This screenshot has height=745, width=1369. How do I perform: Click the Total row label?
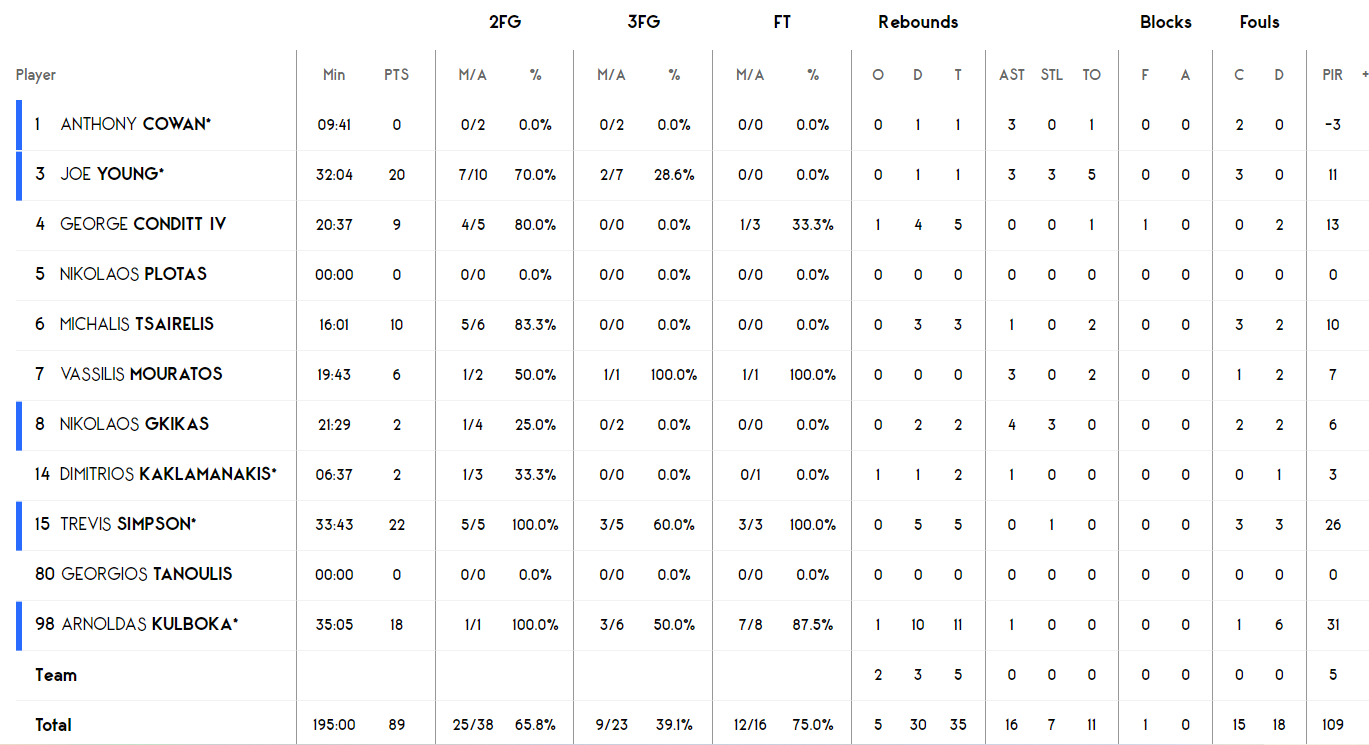point(53,725)
